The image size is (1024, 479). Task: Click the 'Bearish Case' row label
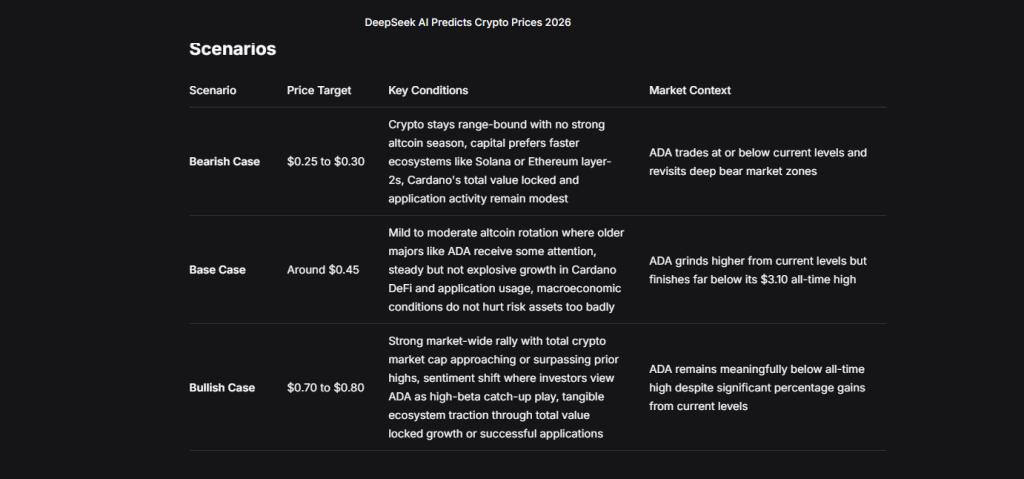click(x=225, y=162)
